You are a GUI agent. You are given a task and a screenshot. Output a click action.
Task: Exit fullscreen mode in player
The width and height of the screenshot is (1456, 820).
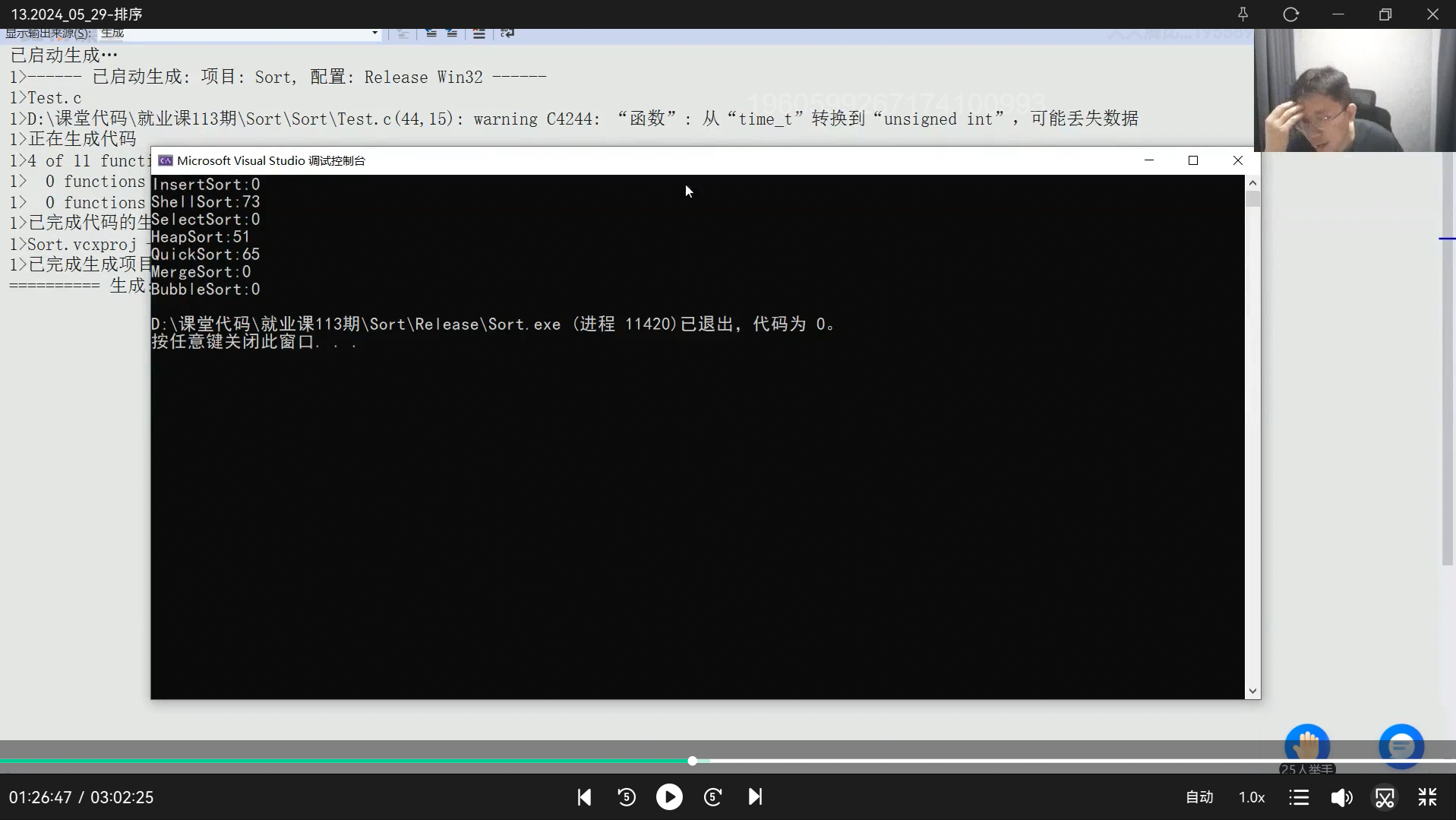coord(1428,797)
